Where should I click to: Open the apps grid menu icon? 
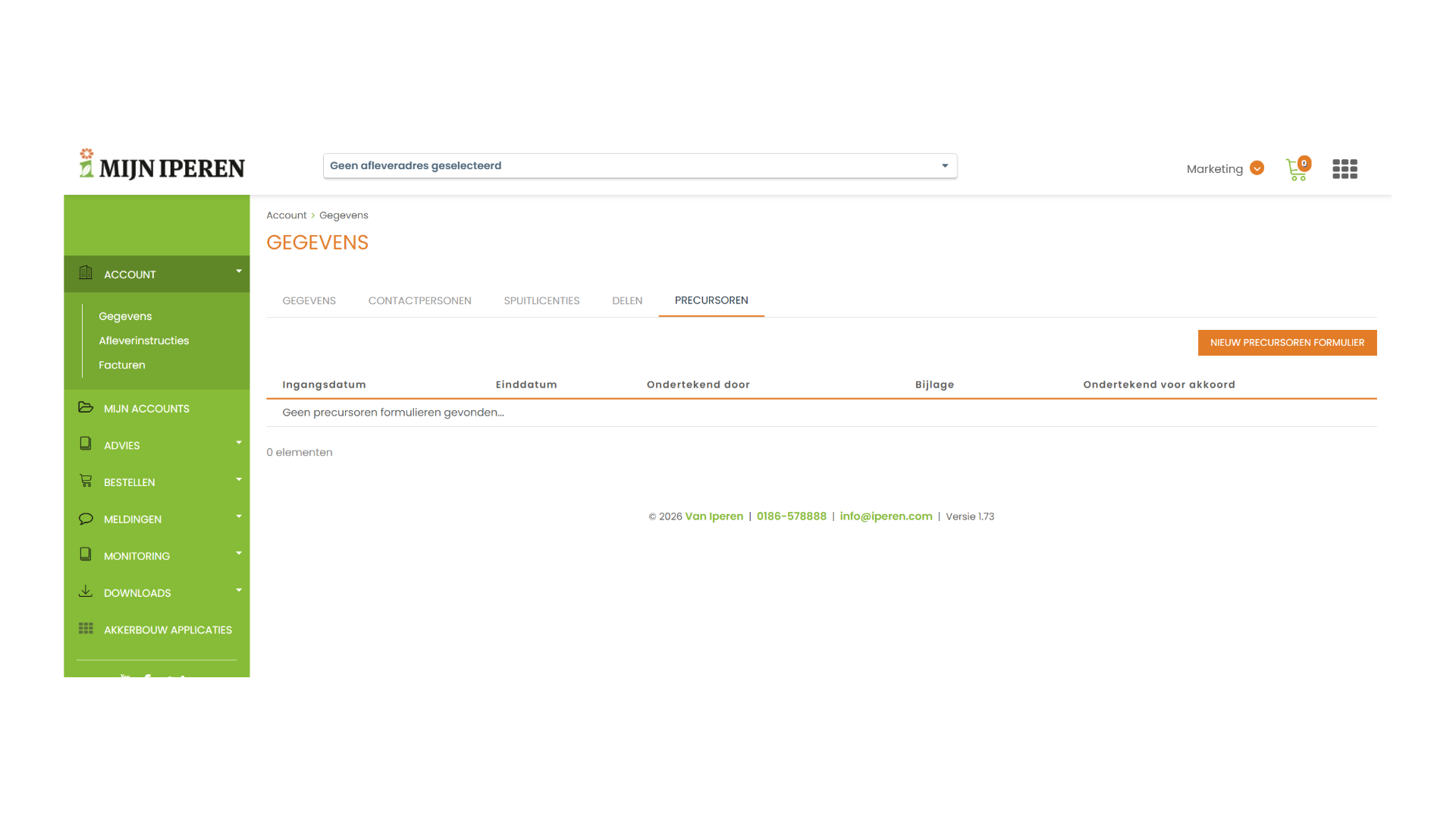pos(1345,169)
